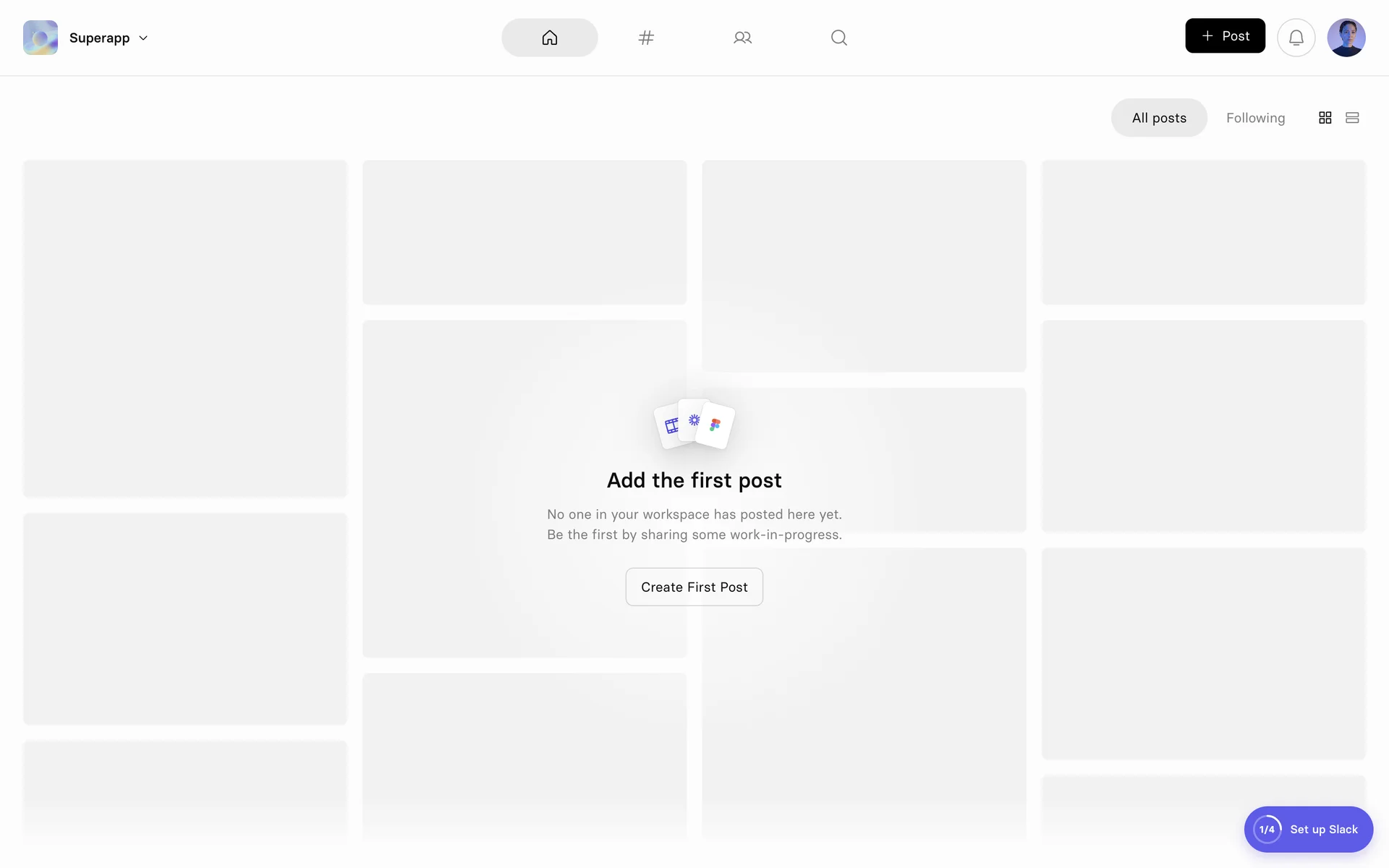
Task: Switch to grid view layout
Action: click(x=1325, y=118)
